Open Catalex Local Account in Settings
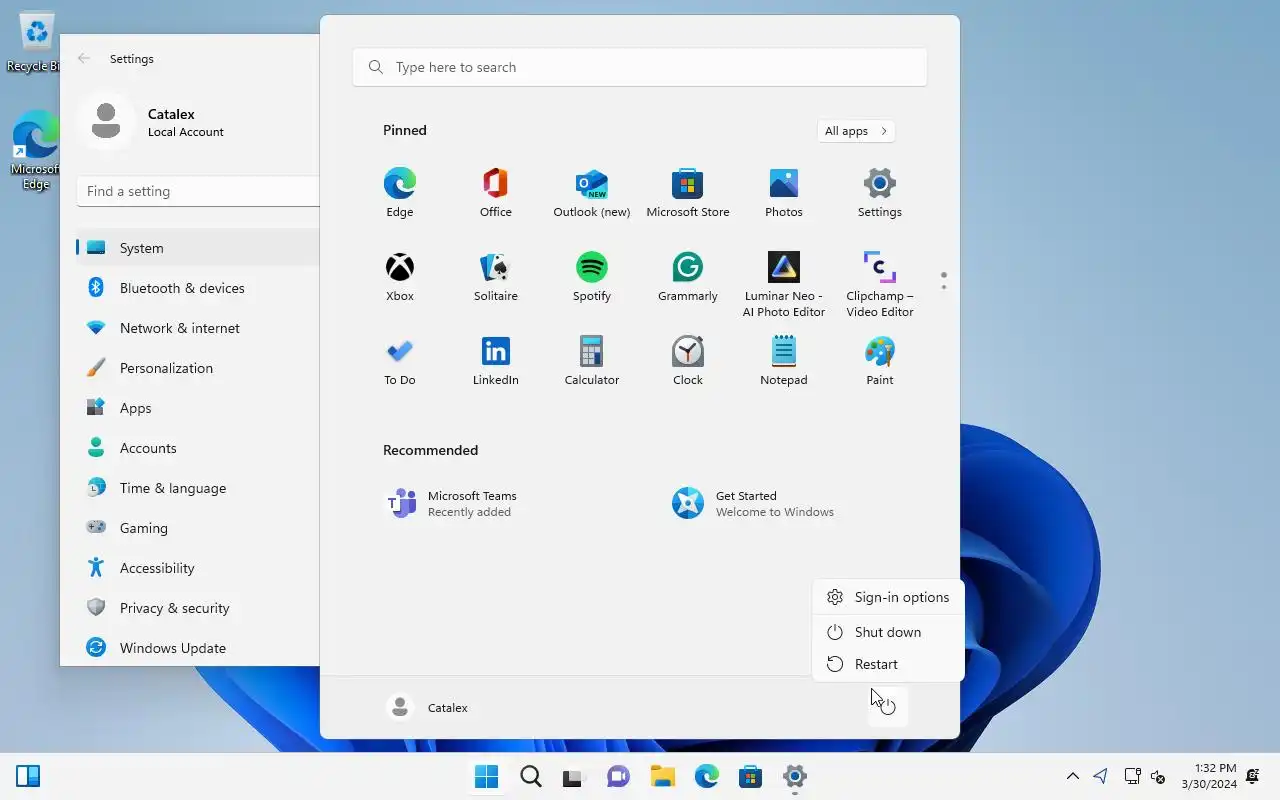 tap(152, 122)
